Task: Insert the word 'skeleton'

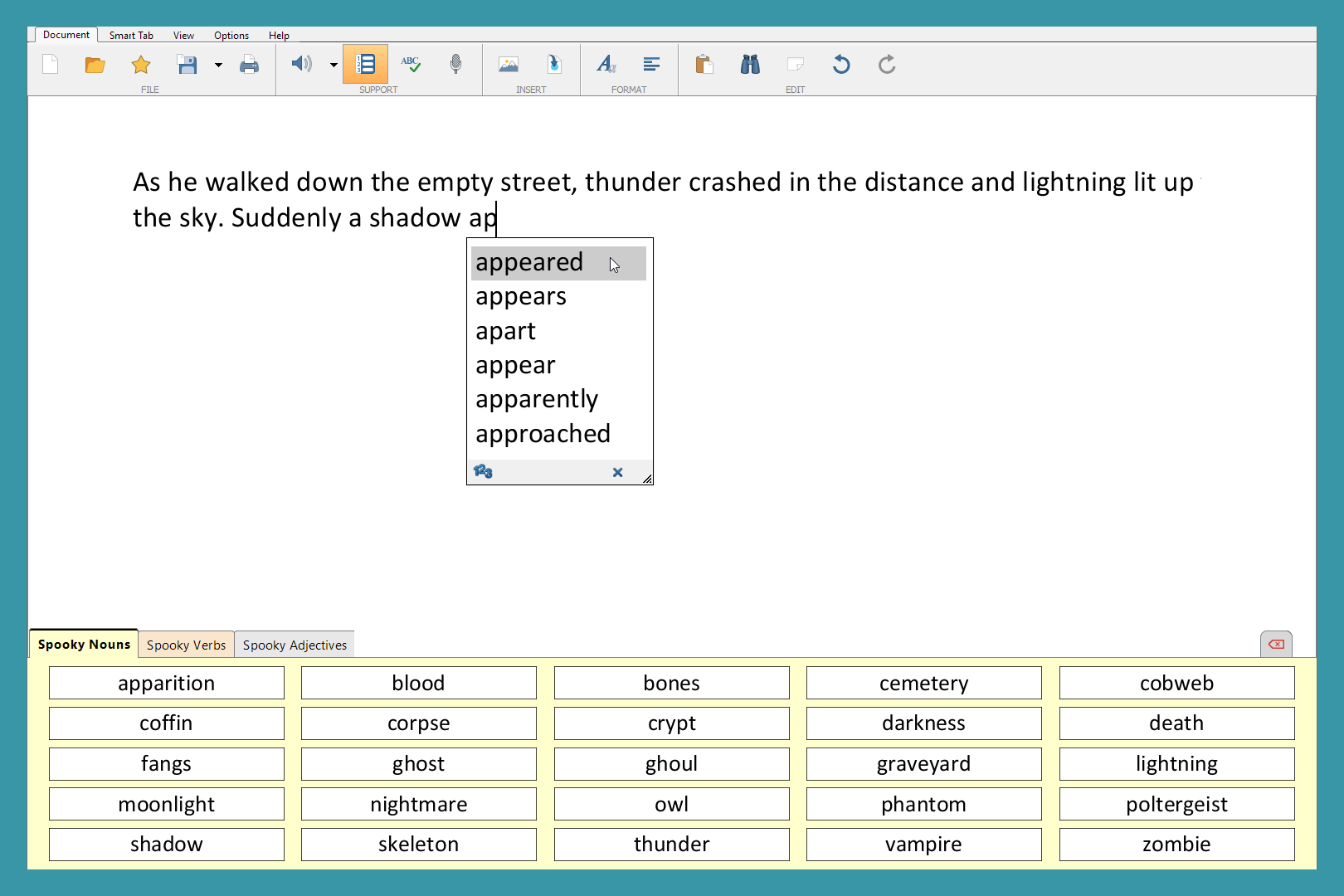Action: [418, 844]
